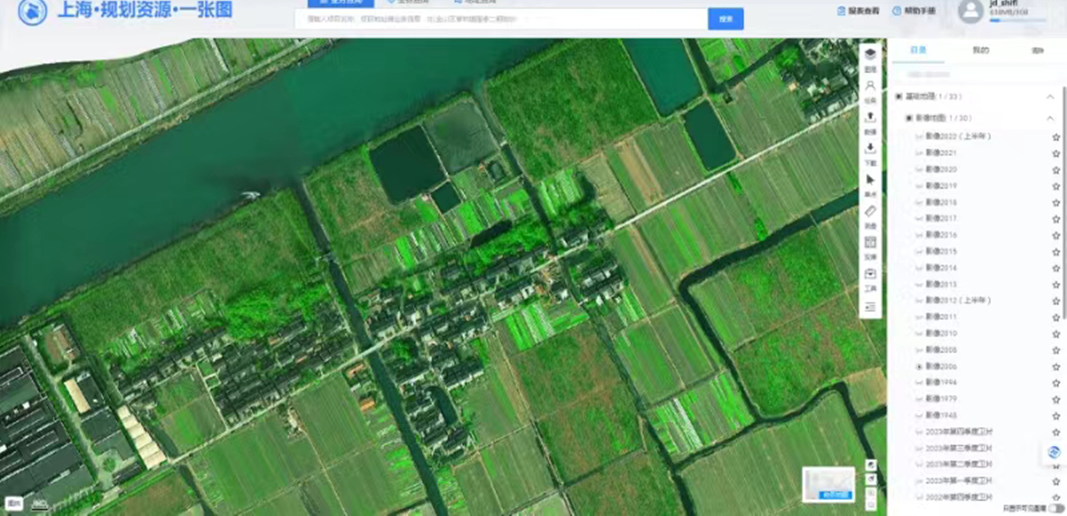Select the 影像2011 layer radio button
This screenshot has width=1067, height=516.
[919, 317]
